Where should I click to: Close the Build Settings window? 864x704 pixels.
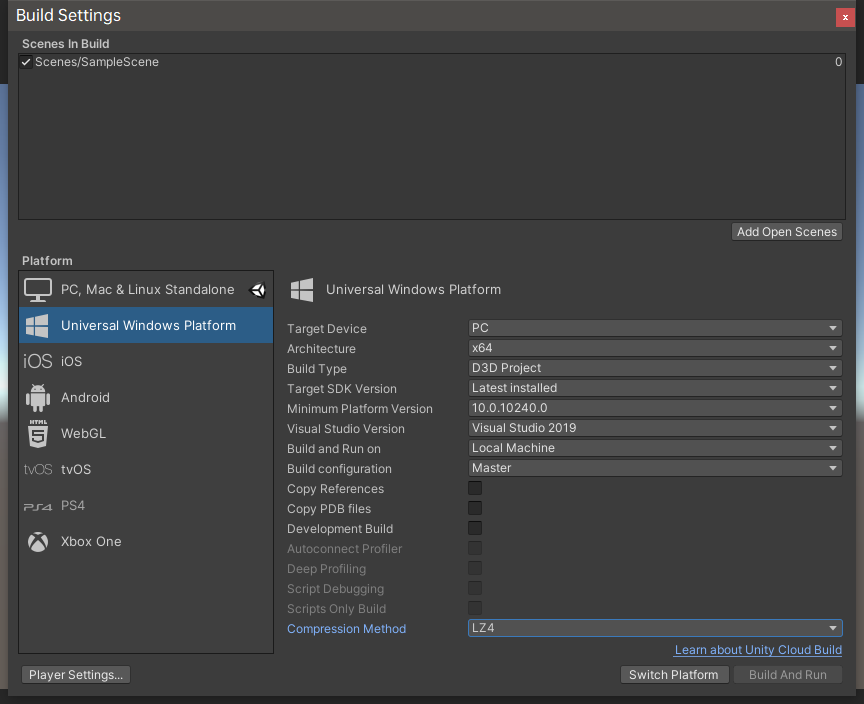pyautogui.click(x=845, y=17)
